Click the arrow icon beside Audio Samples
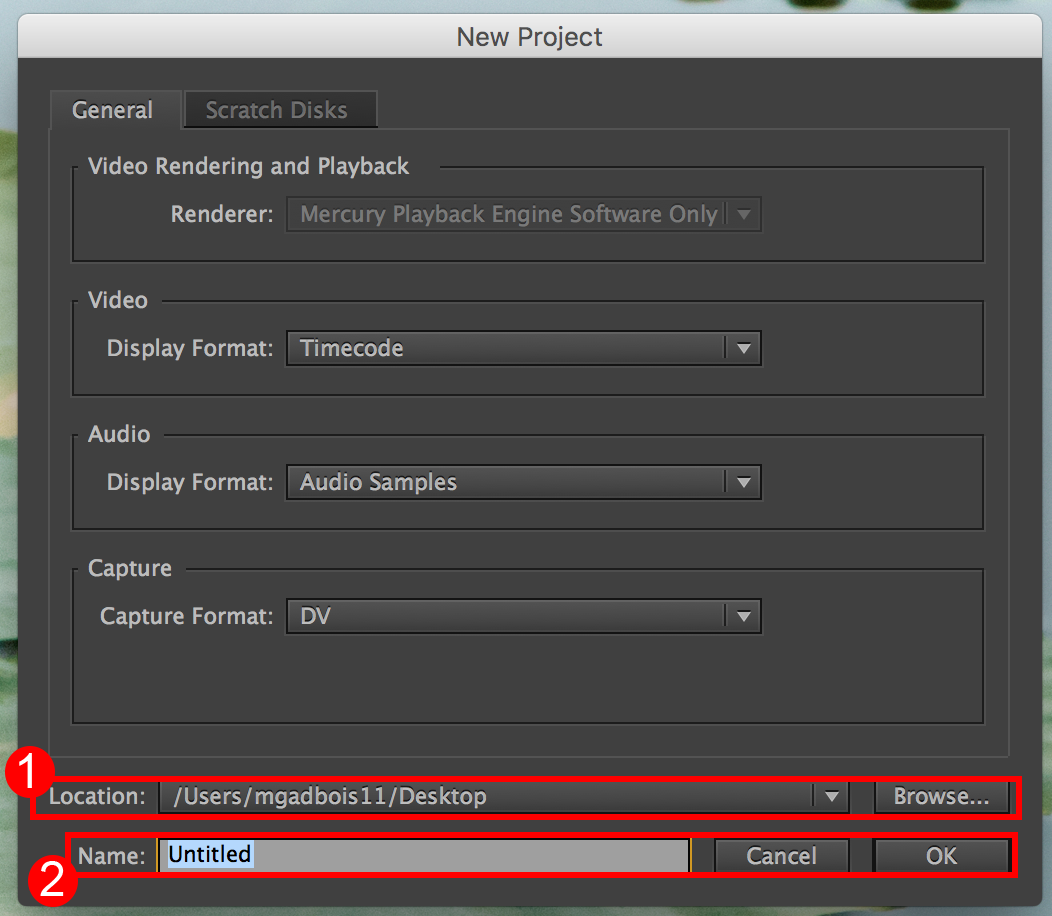 (743, 482)
